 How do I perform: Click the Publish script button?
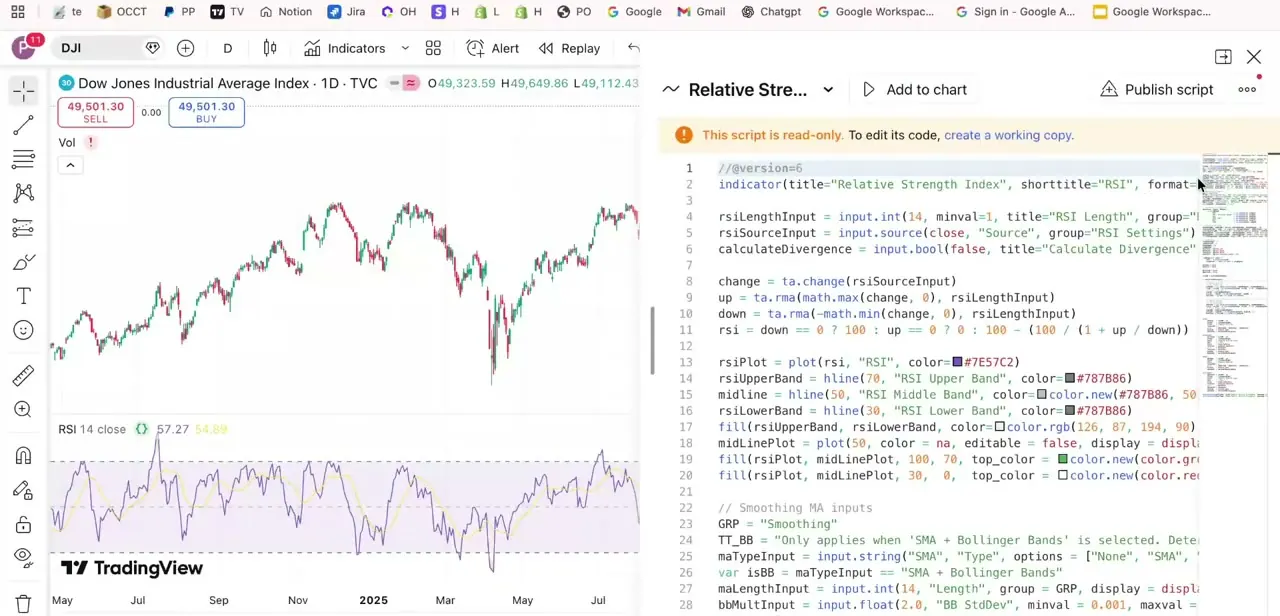coord(1156,90)
